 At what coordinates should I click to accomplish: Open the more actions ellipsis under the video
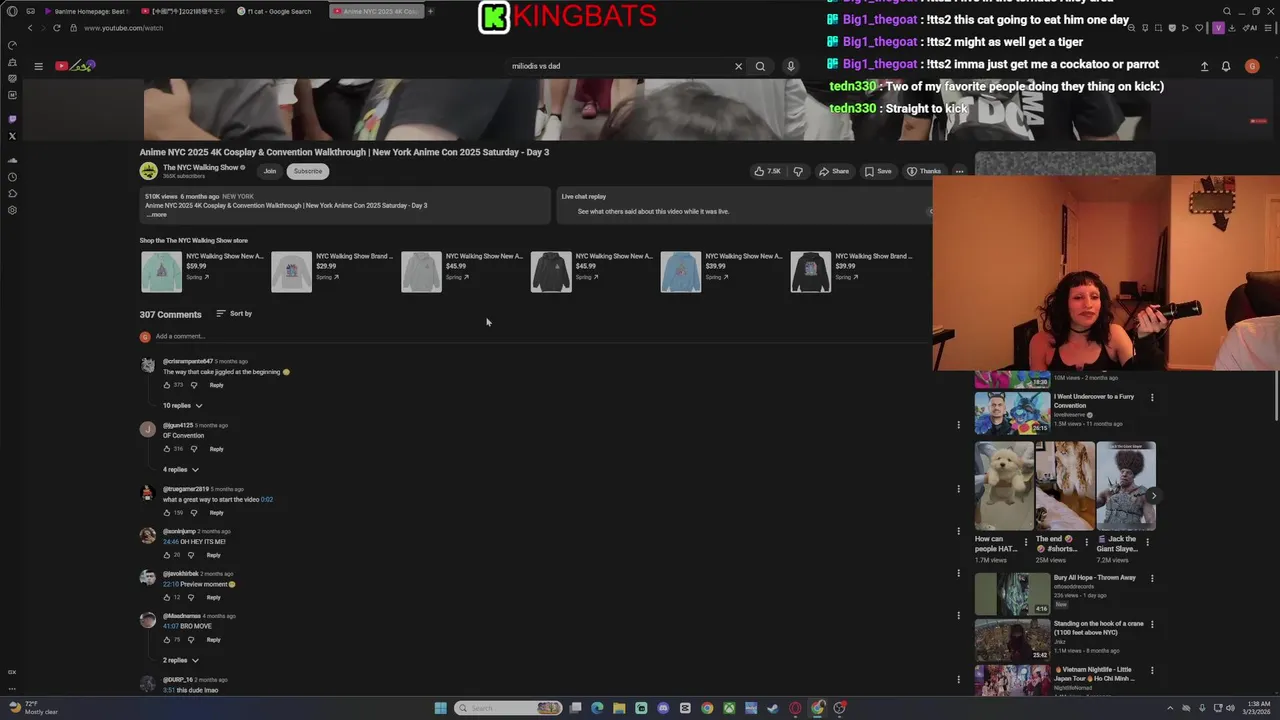[x=959, y=171]
